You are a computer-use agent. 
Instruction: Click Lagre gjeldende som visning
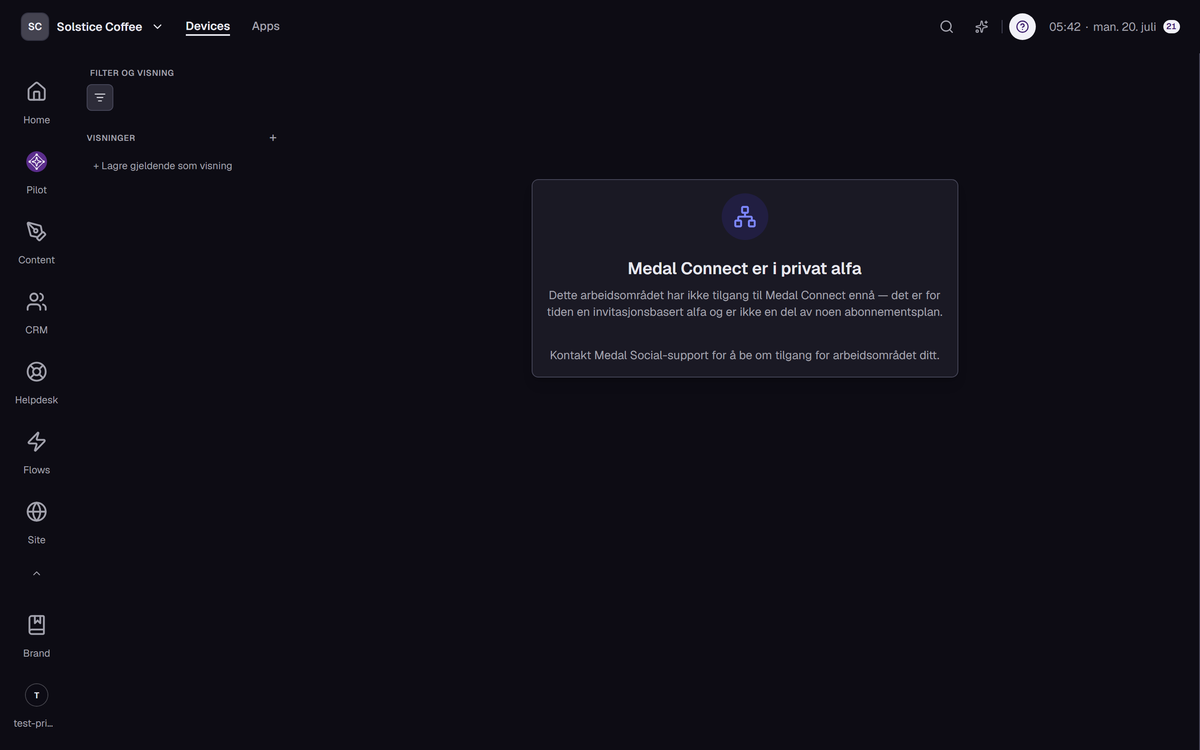(163, 166)
